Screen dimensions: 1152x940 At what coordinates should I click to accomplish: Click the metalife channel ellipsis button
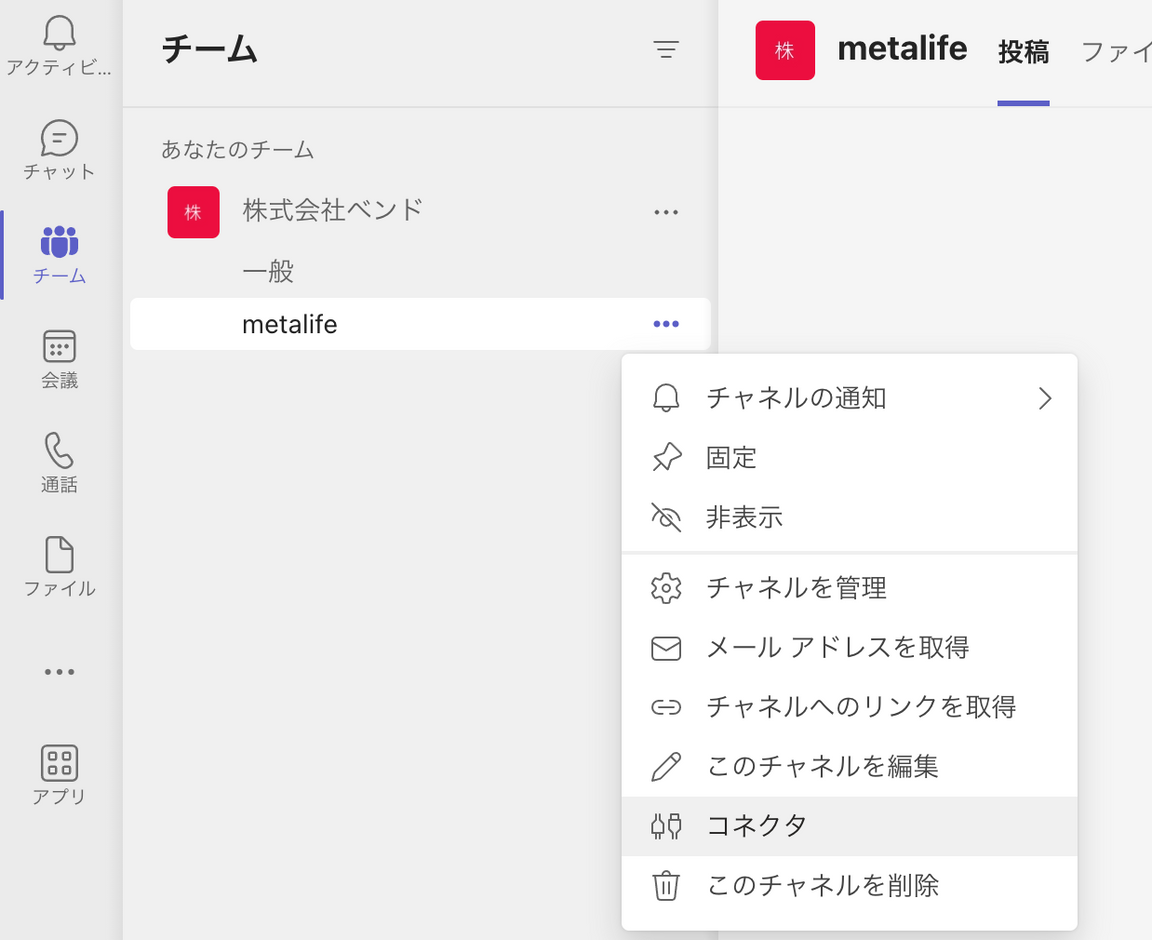click(x=666, y=324)
